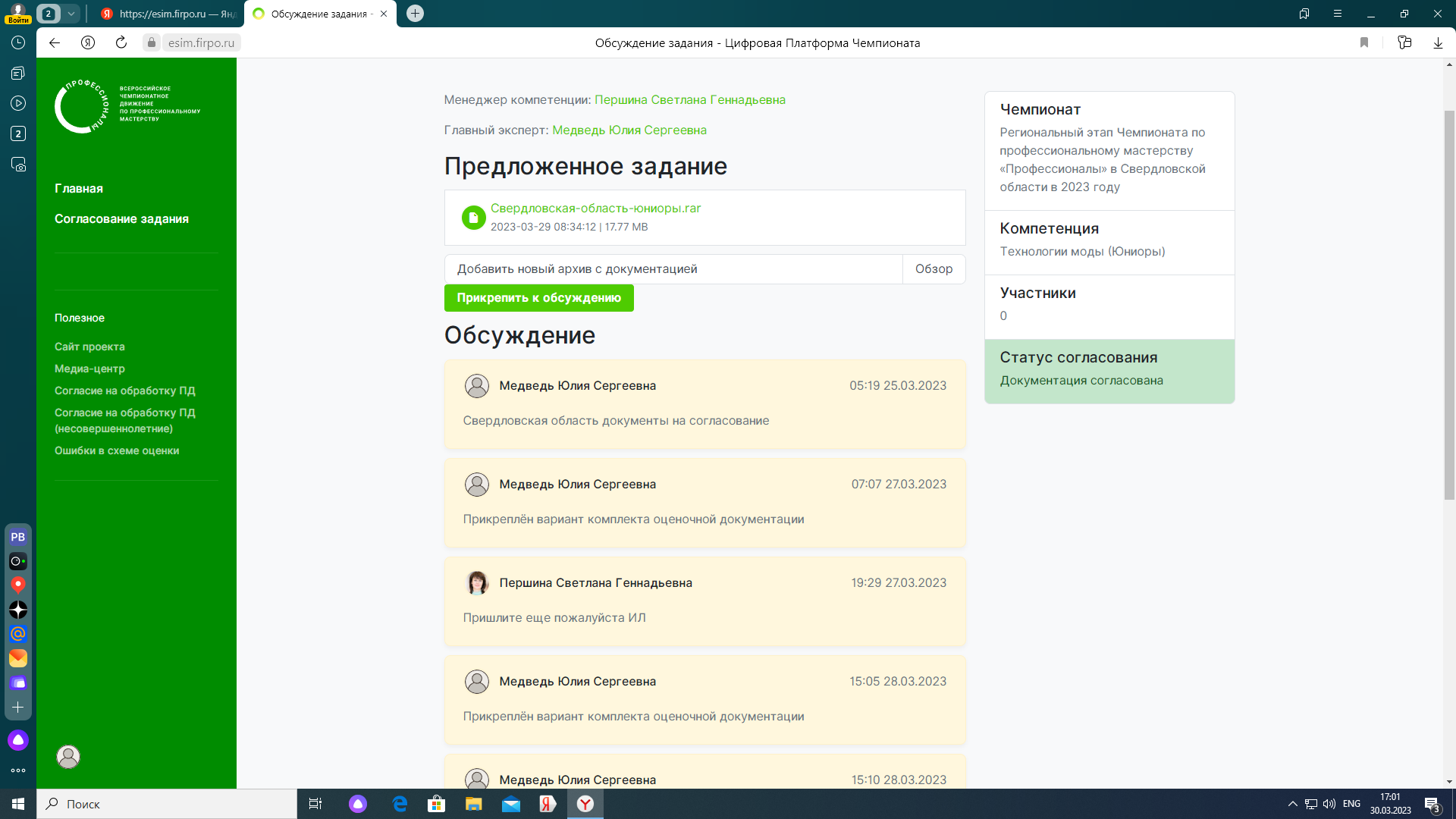Viewport: 1456px width, 819px height.
Task: Go to Главная in the sidebar
Action: point(79,188)
